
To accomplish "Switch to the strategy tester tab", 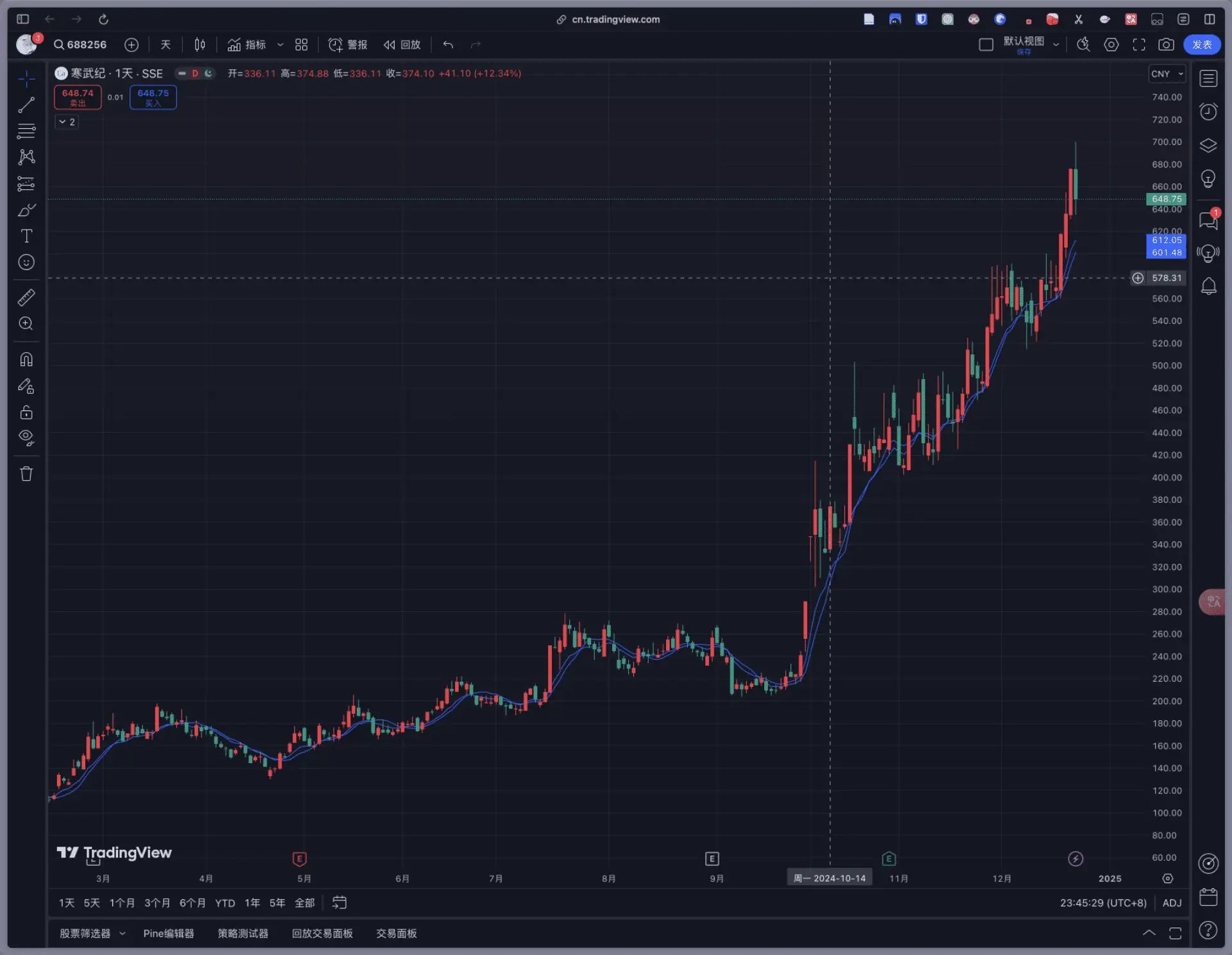I will pos(243,933).
